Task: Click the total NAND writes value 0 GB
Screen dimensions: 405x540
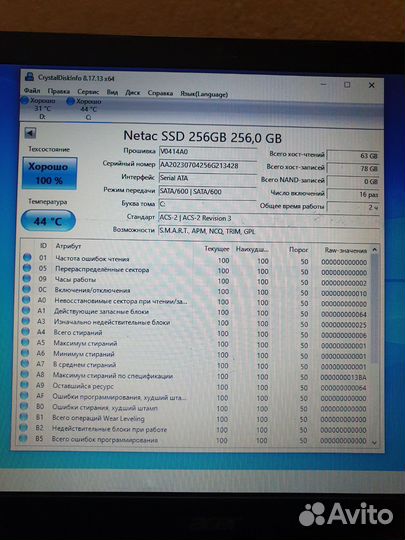Action: tap(353, 181)
